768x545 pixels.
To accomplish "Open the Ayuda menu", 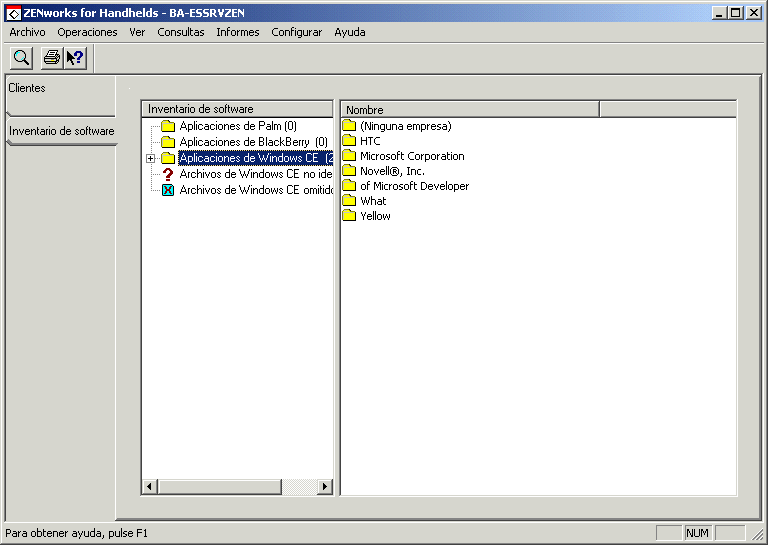I will pyautogui.click(x=350, y=32).
